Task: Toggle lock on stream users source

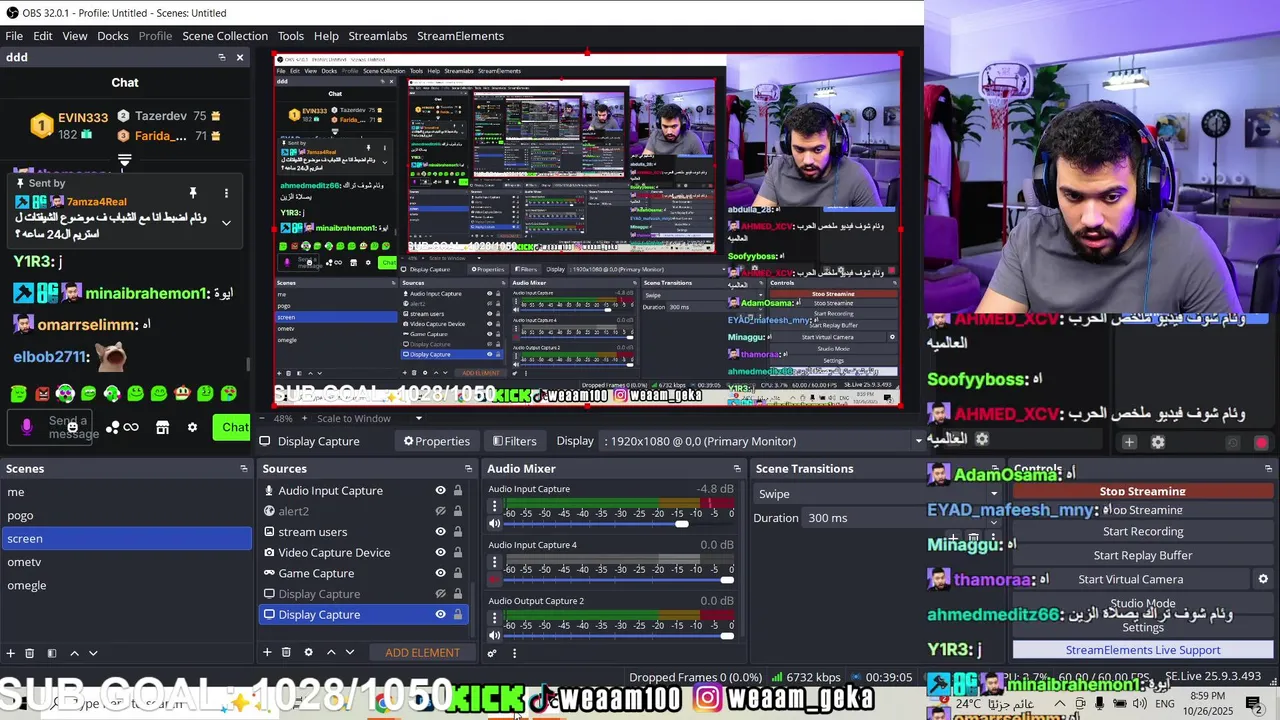Action: (458, 532)
